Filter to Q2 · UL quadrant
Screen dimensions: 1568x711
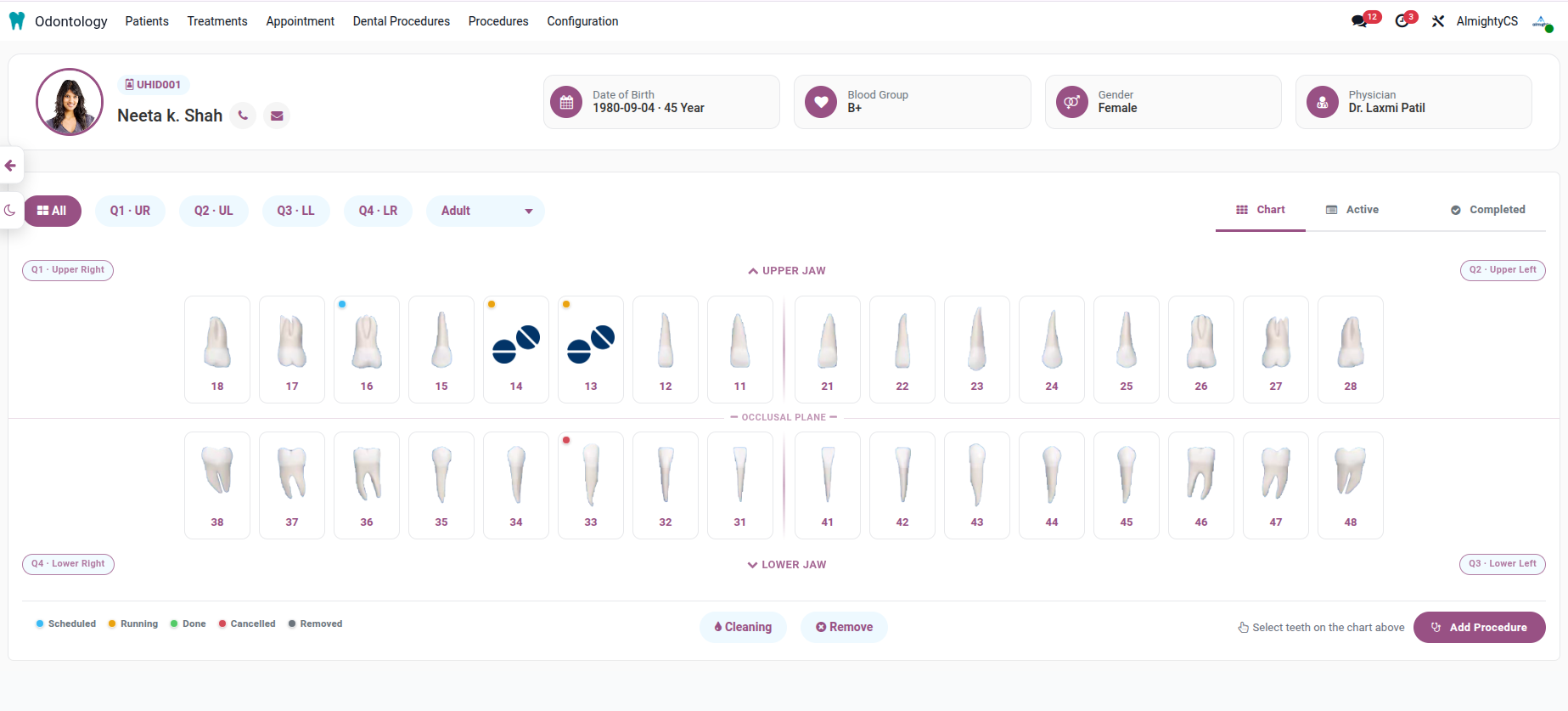click(213, 211)
